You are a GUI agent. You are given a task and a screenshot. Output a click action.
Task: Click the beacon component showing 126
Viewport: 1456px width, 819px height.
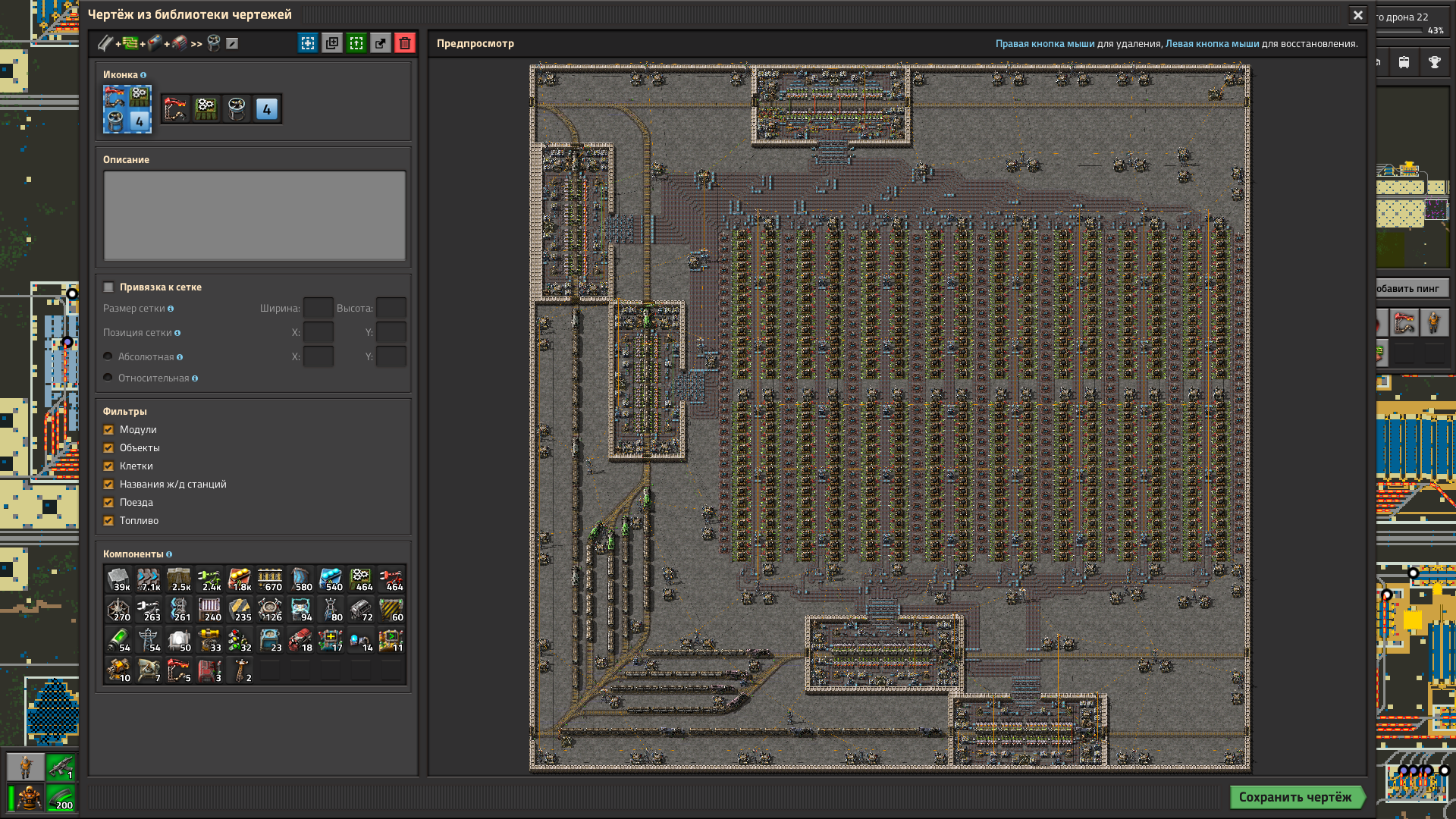[270, 610]
